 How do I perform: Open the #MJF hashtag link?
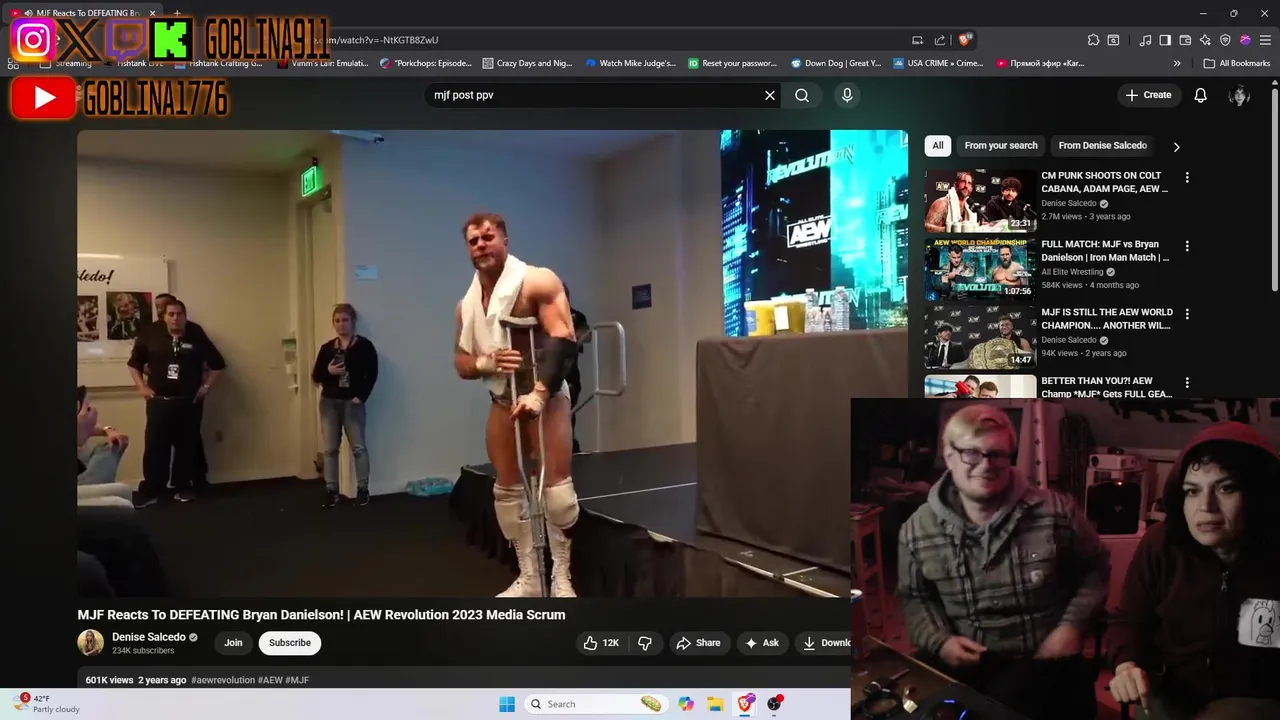point(297,680)
